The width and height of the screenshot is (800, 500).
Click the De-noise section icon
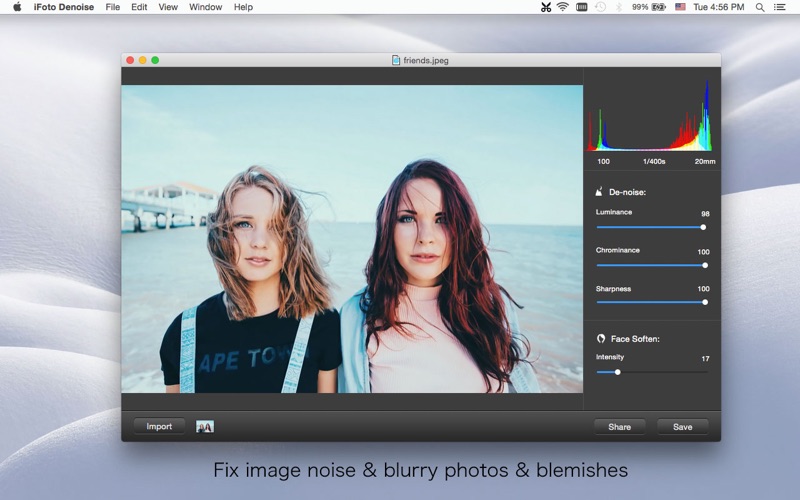tap(599, 192)
